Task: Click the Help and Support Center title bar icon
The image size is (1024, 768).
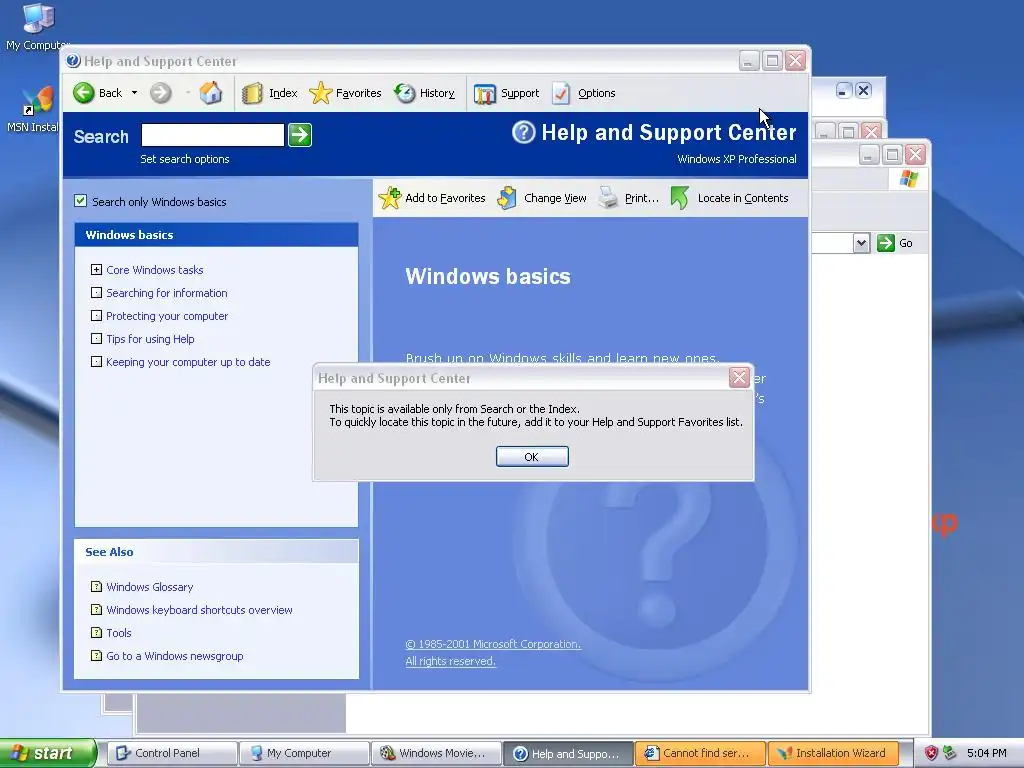Action: (73, 61)
